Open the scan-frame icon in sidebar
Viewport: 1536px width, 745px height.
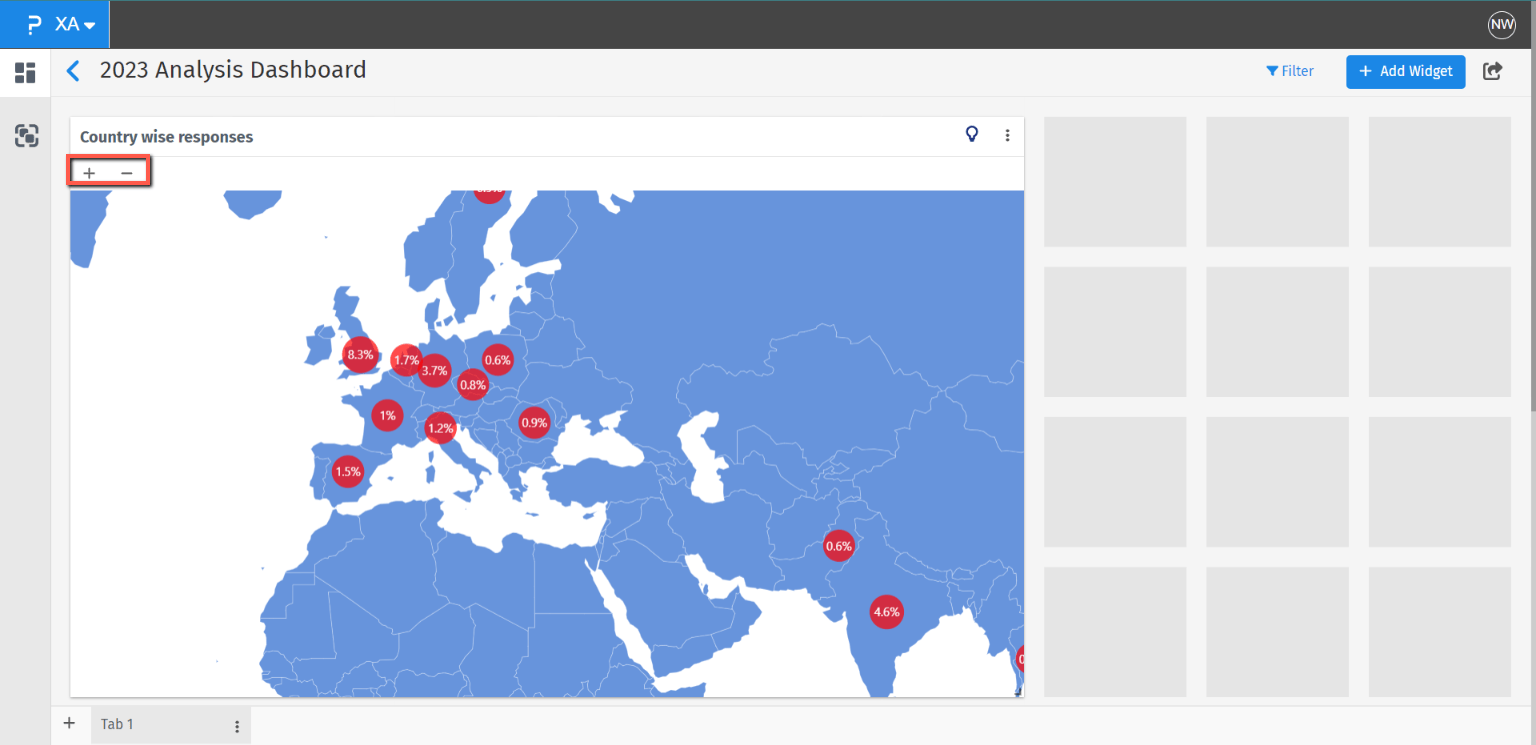click(x=26, y=136)
